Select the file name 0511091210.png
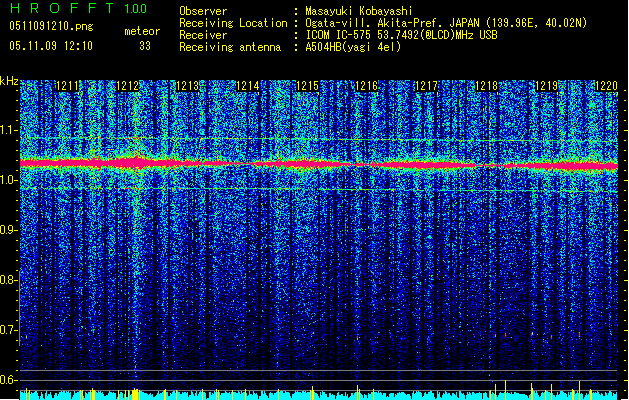The width and height of the screenshot is (629, 400). [x=51, y=26]
